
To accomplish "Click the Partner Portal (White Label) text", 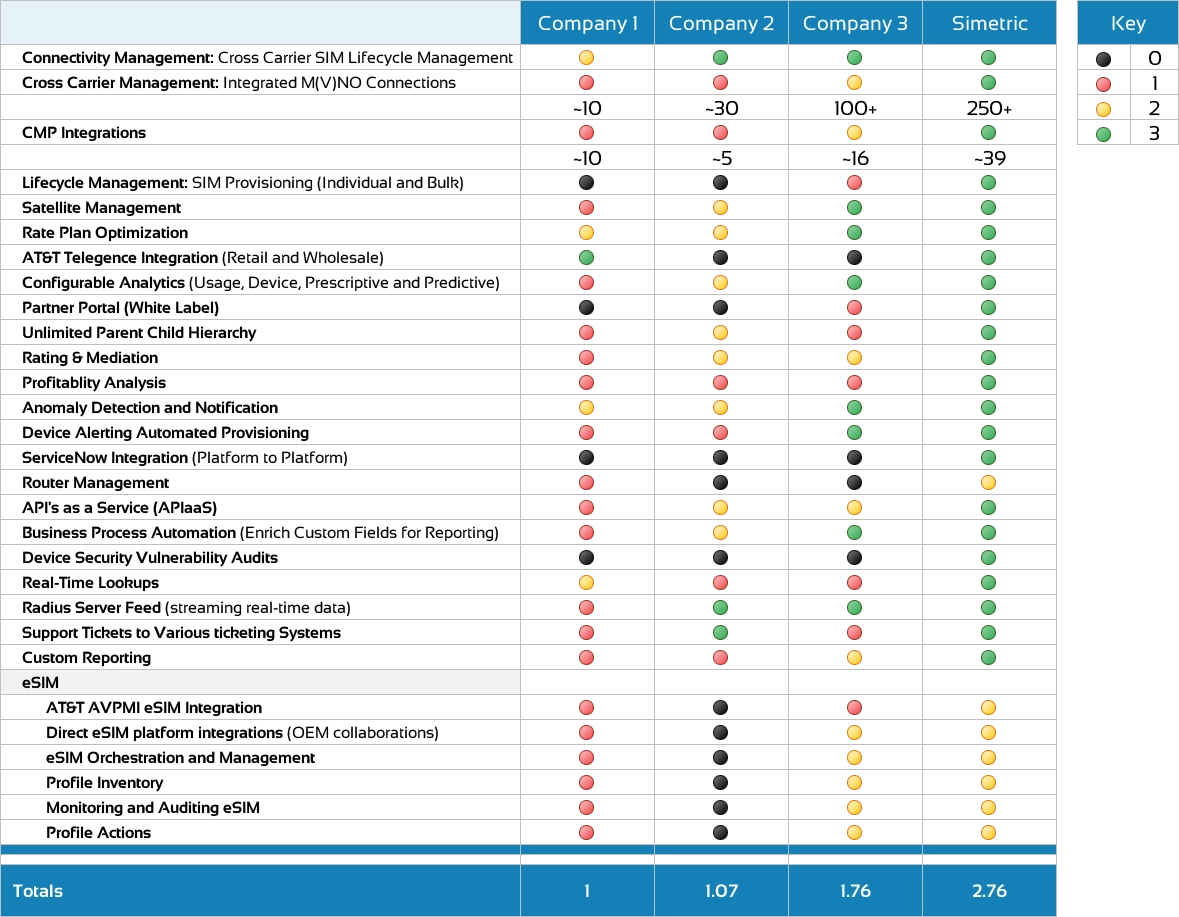I will click(x=120, y=307).
